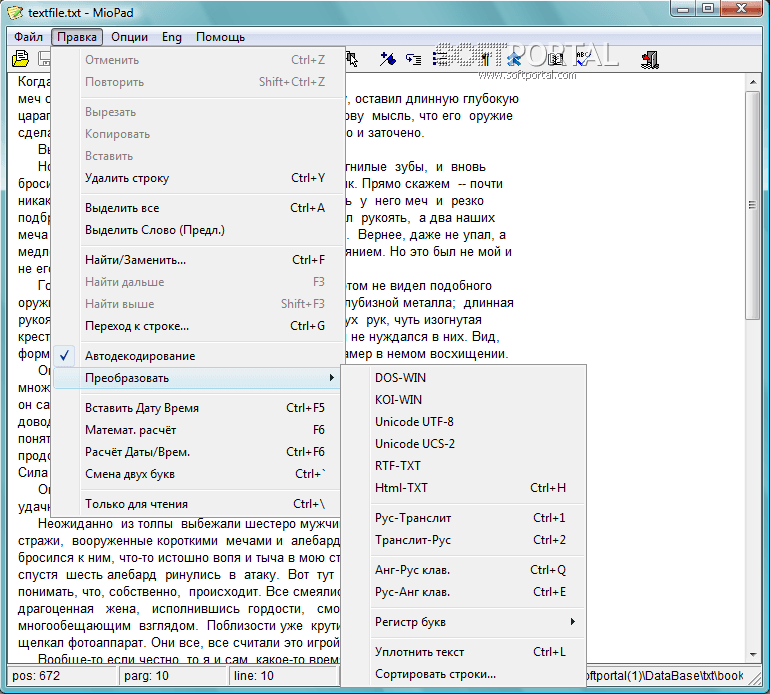Open the Помощь menu
770x694 pixels.
220,37
